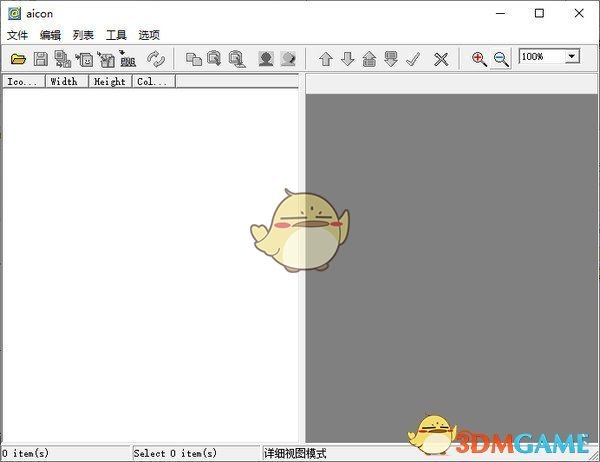Sort by the Width column header
Viewport: 600px width, 462px height.
[67, 82]
